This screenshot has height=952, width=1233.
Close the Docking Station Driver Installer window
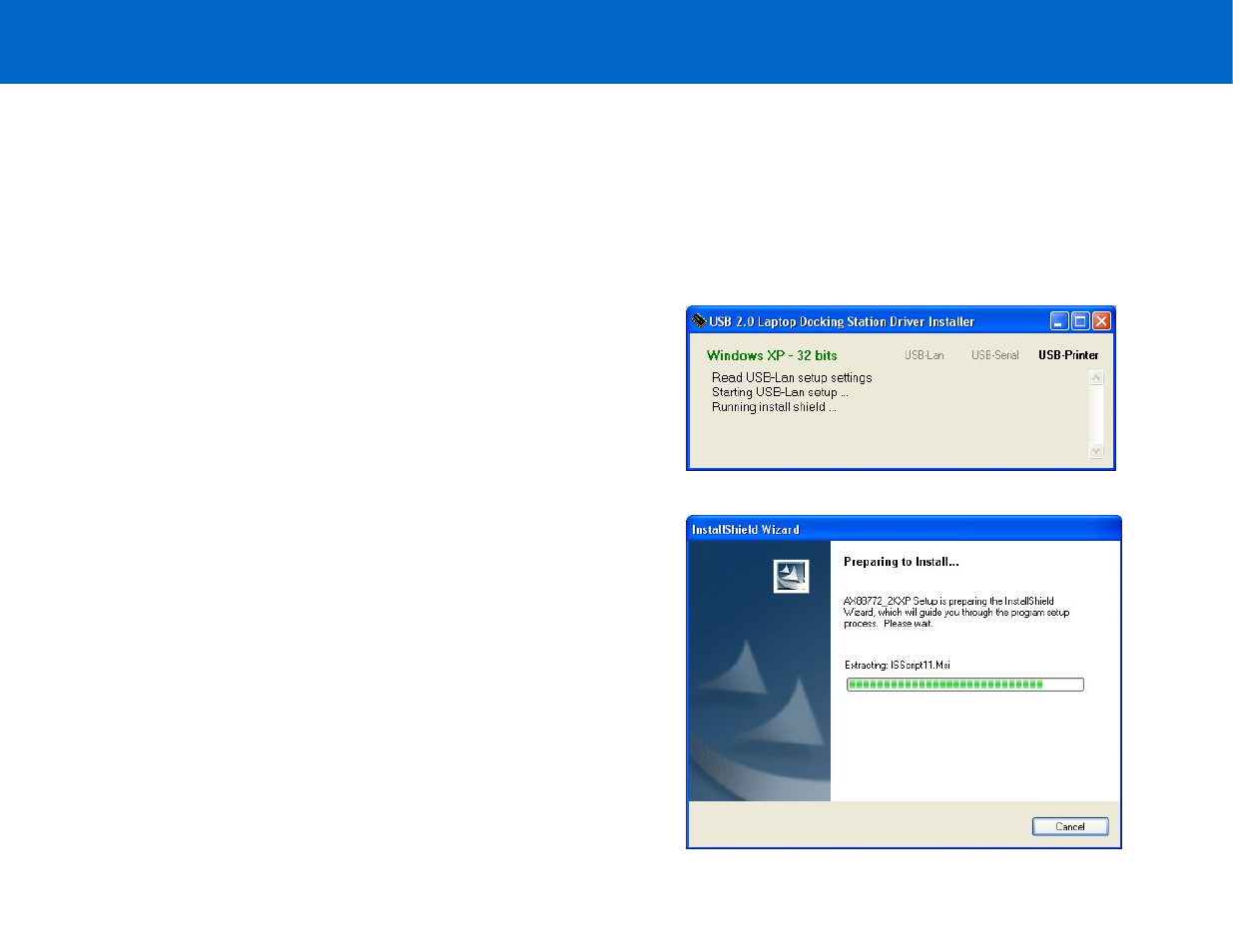[1101, 320]
